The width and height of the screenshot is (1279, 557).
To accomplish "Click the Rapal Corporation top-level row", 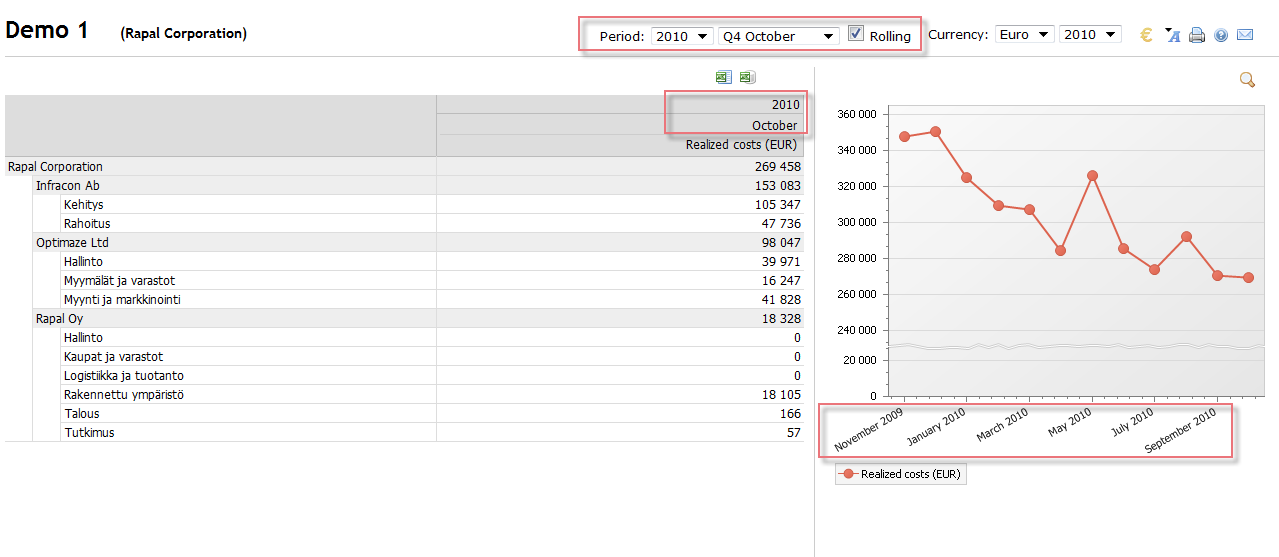I will pyautogui.click(x=55, y=167).
